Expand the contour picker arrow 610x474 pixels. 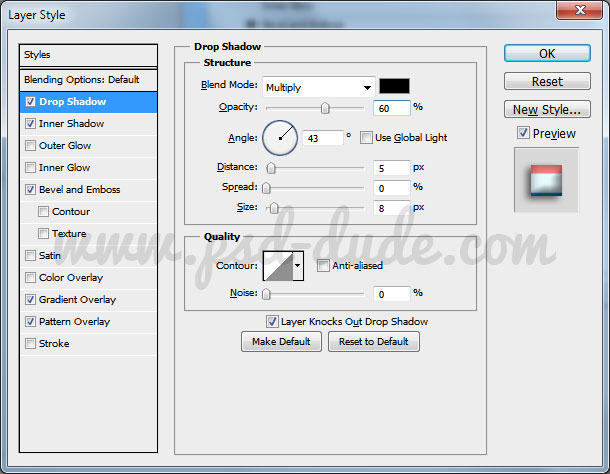point(298,266)
